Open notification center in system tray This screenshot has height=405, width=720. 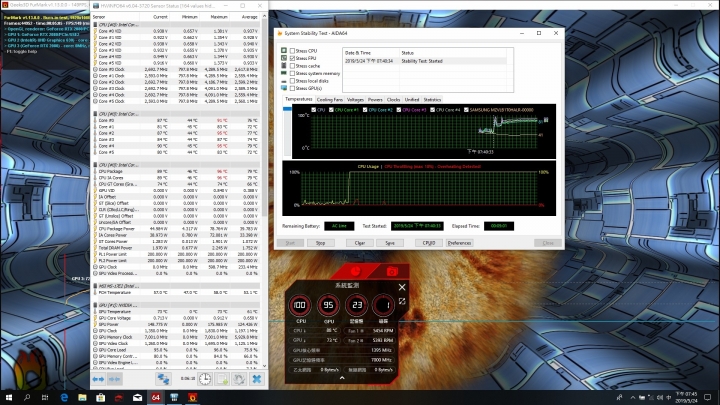tap(708, 398)
